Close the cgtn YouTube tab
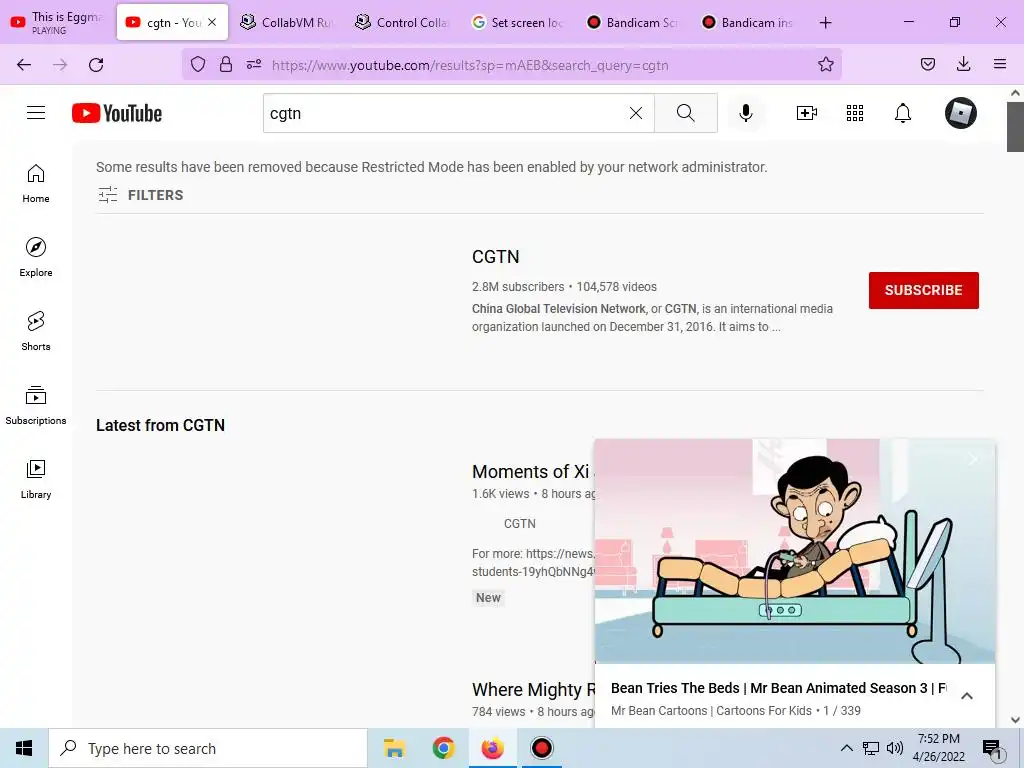This screenshot has height=768, width=1024. (x=212, y=22)
